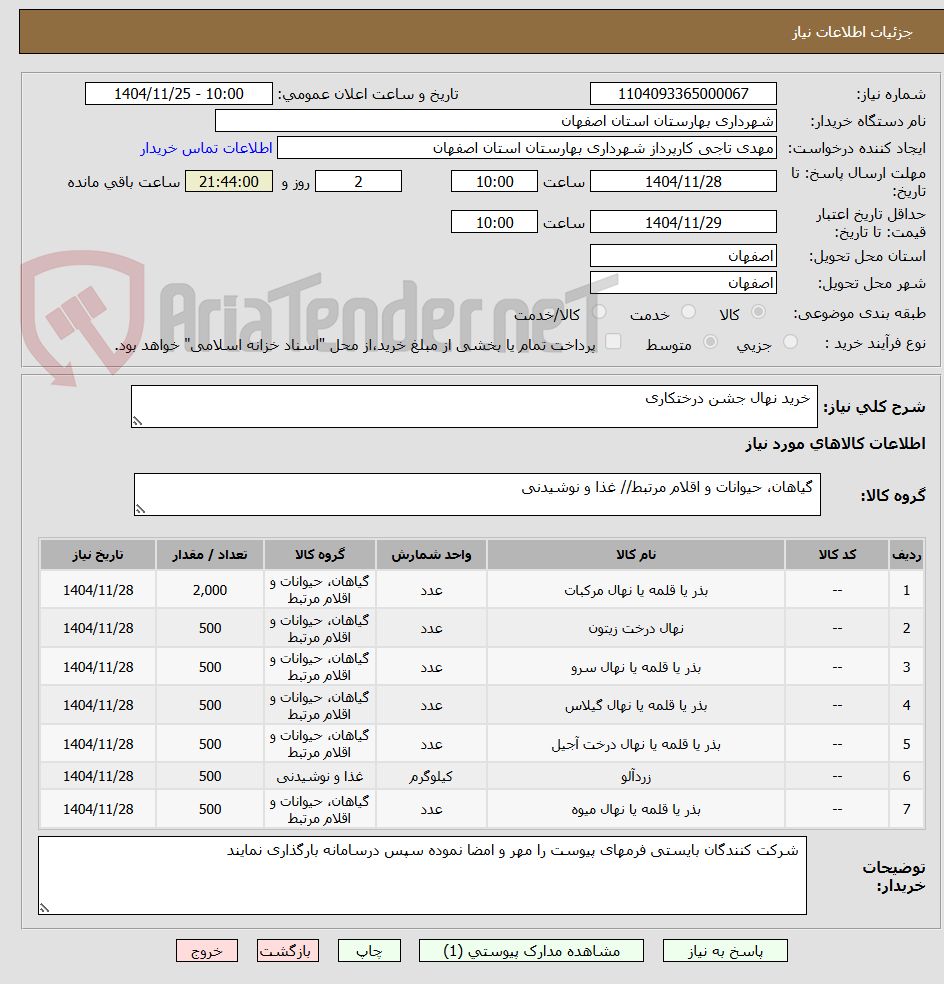Click the تعداد / مقدار column header
This screenshot has width=944, height=984.
point(210,555)
